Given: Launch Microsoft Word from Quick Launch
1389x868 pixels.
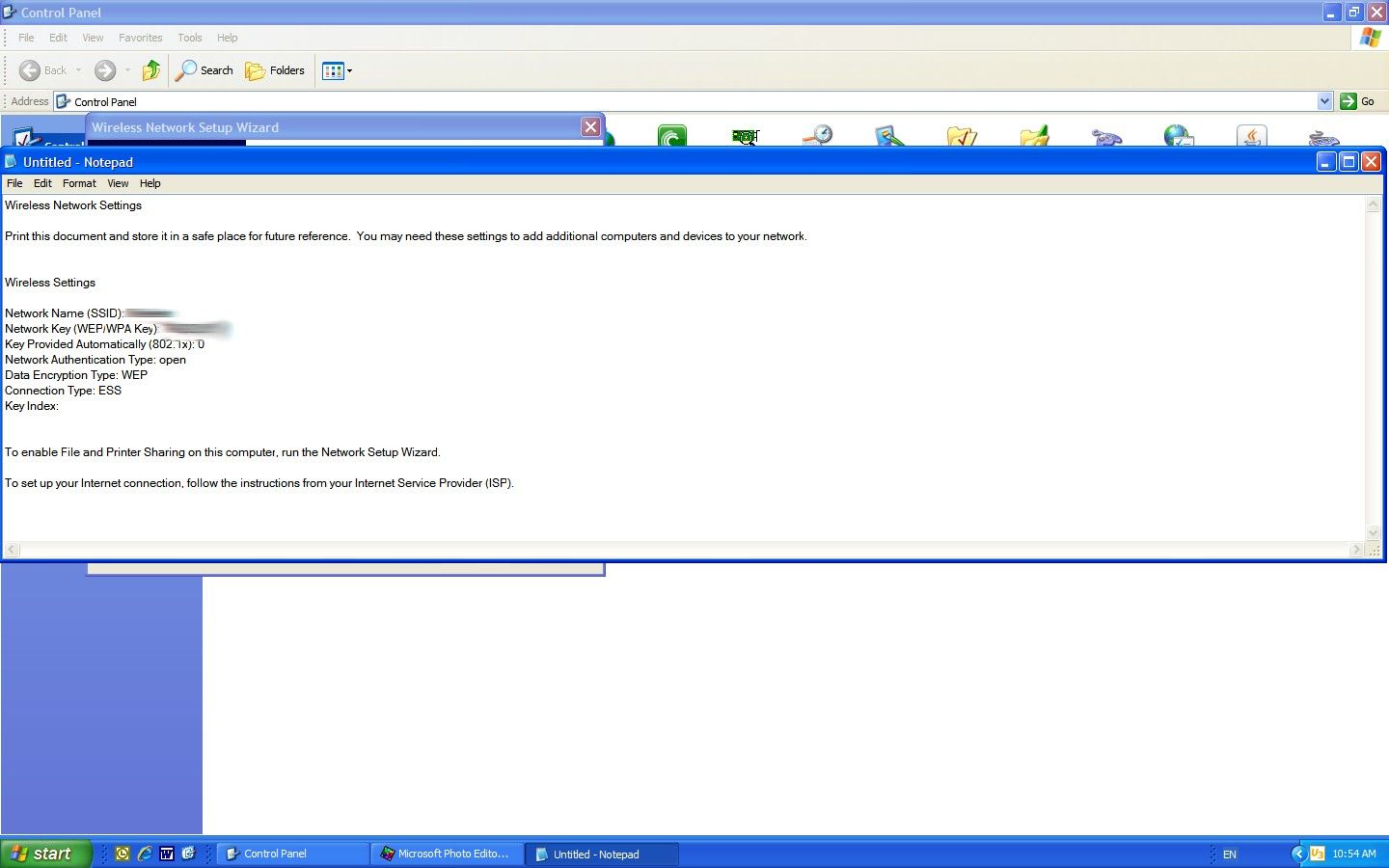Looking at the screenshot, I should pyautogui.click(x=167, y=854).
